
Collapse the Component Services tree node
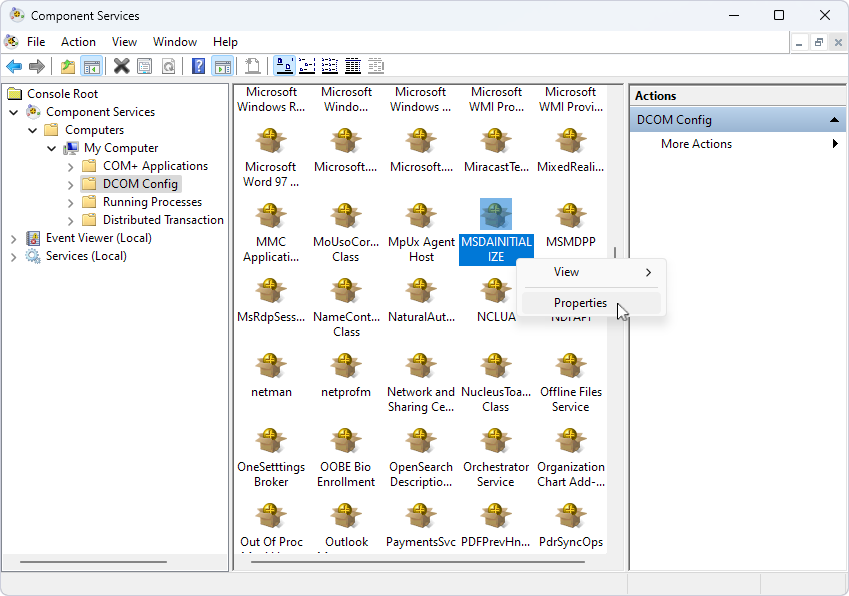click(x=14, y=113)
